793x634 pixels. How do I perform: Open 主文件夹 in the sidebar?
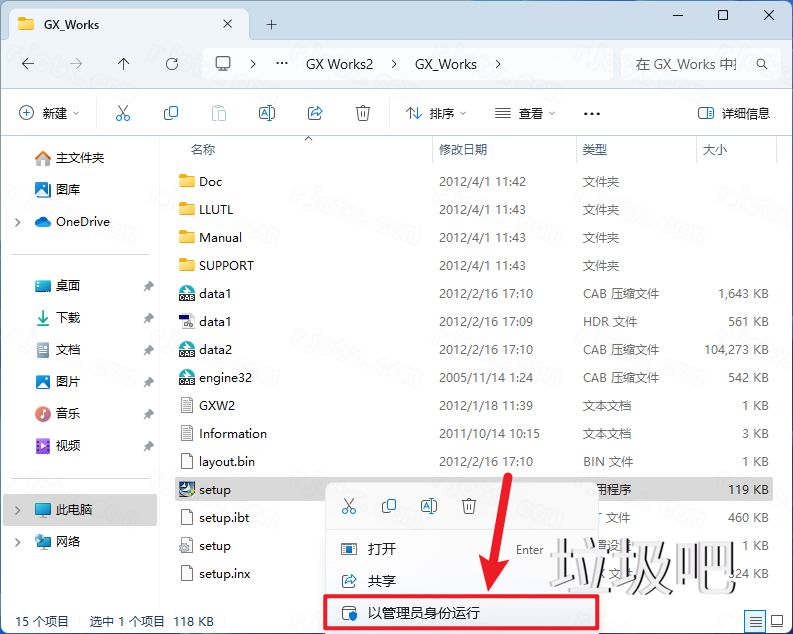click(x=69, y=158)
